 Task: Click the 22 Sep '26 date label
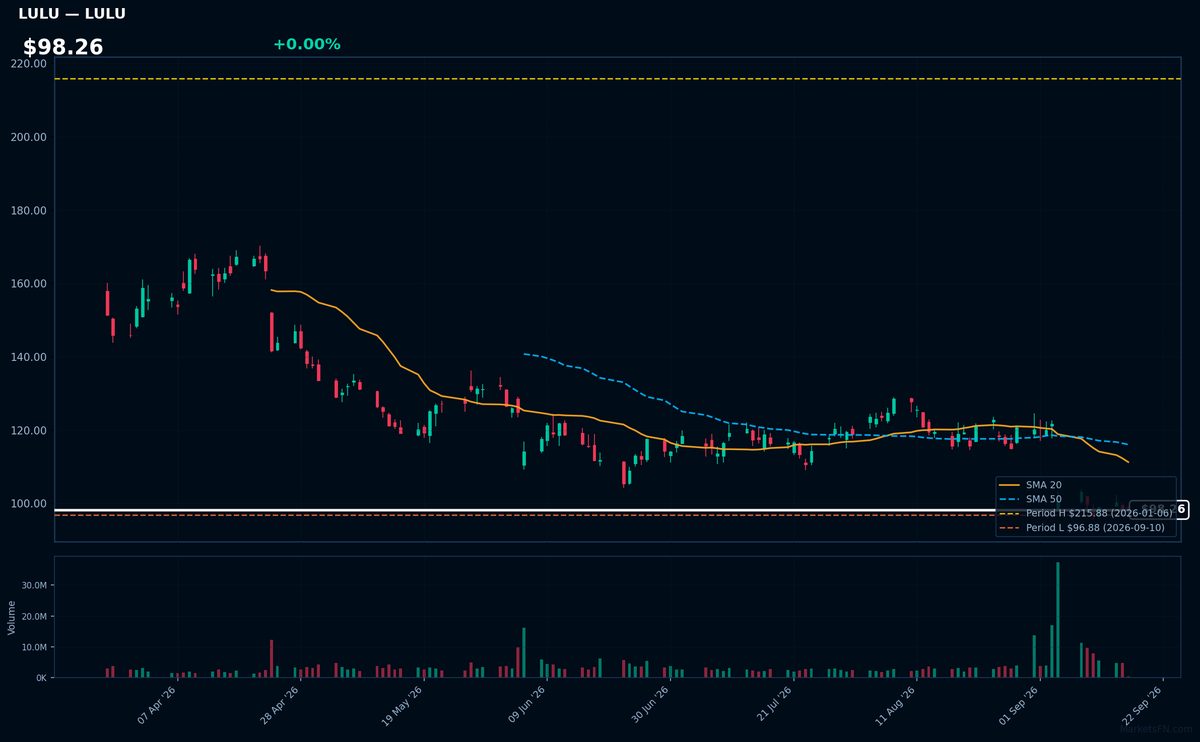pos(1143,705)
